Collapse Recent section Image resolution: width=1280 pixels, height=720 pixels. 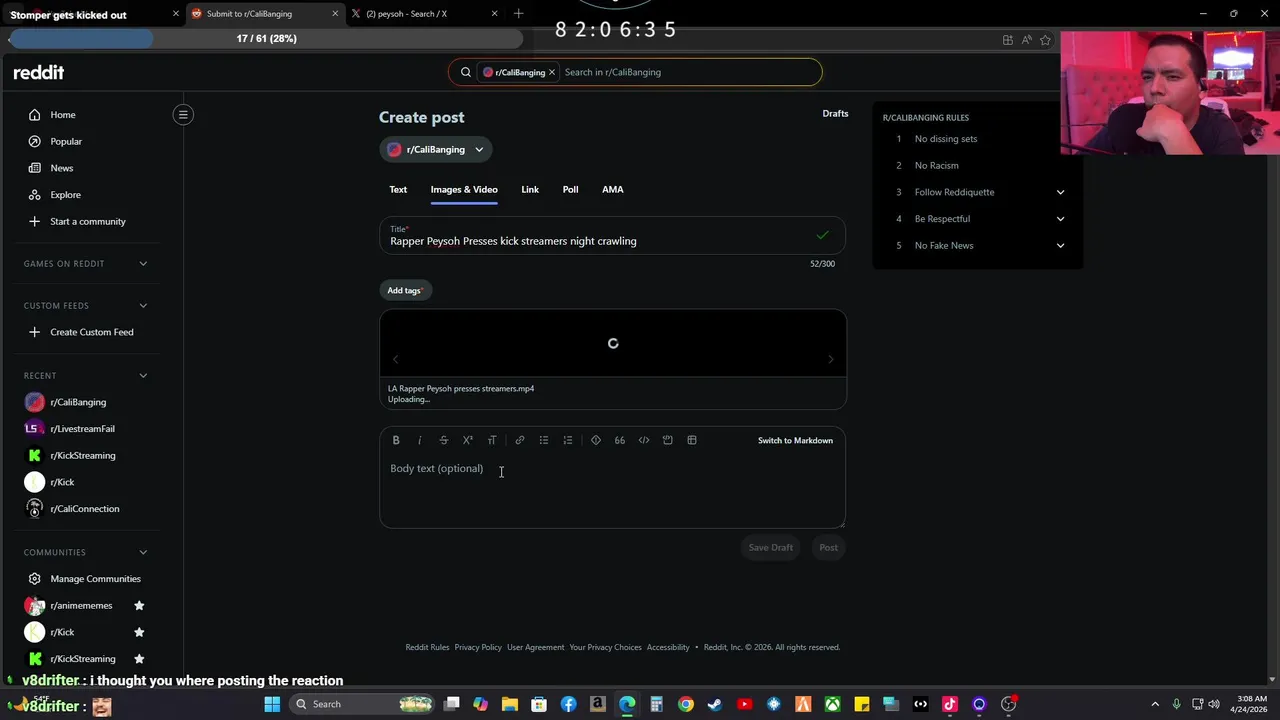pyautogui.click(x=143, y=376)
